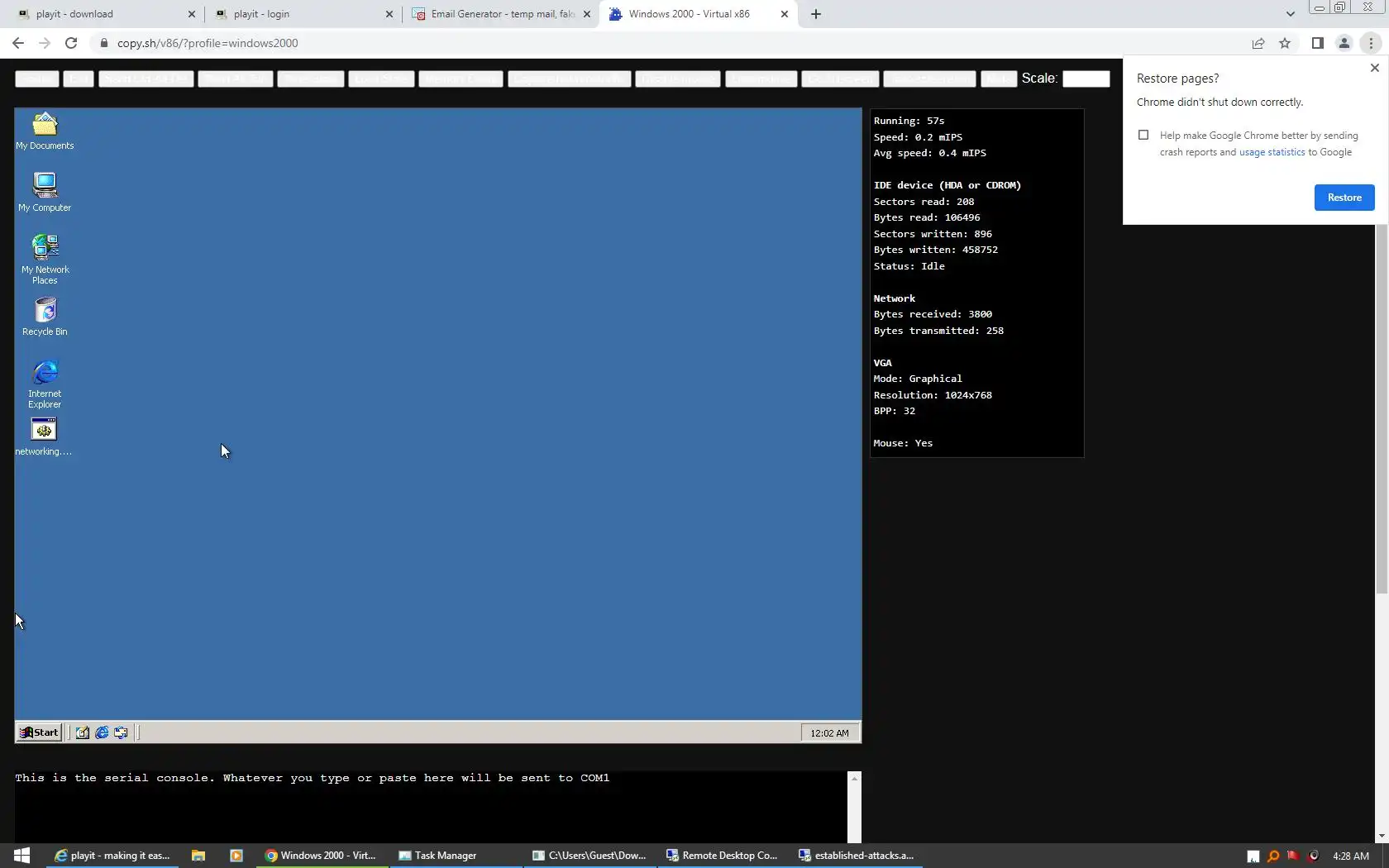Launch Internet Explorer from quick launch bar
Image resolution: width=1389 pixels, height=868 pixels.
coord(102,732)
